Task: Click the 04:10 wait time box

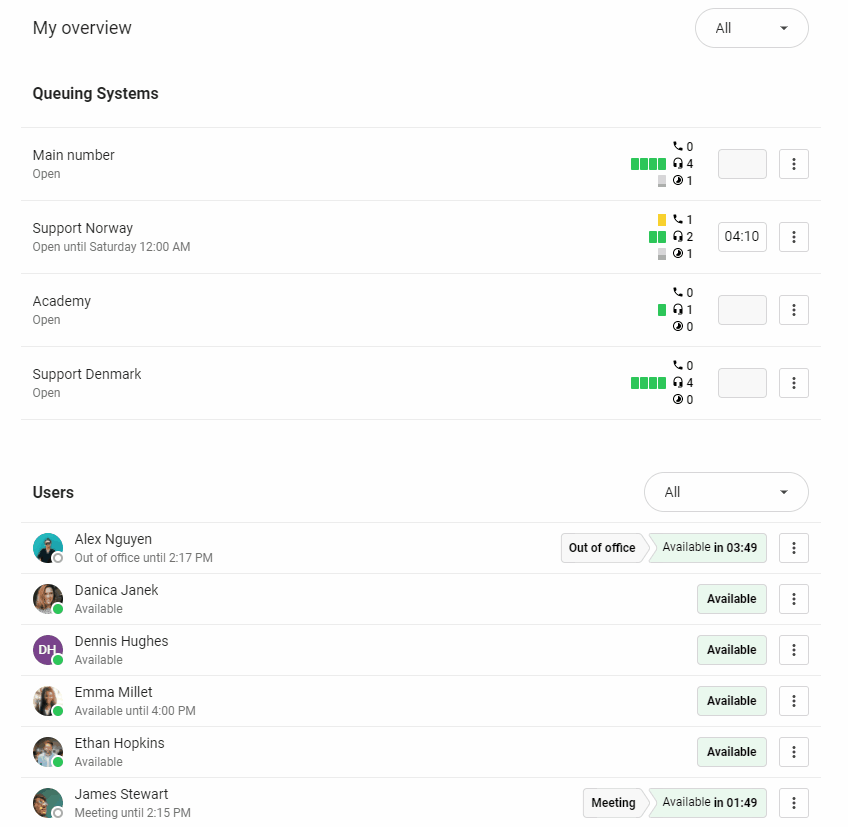Action: pos(742,237)
